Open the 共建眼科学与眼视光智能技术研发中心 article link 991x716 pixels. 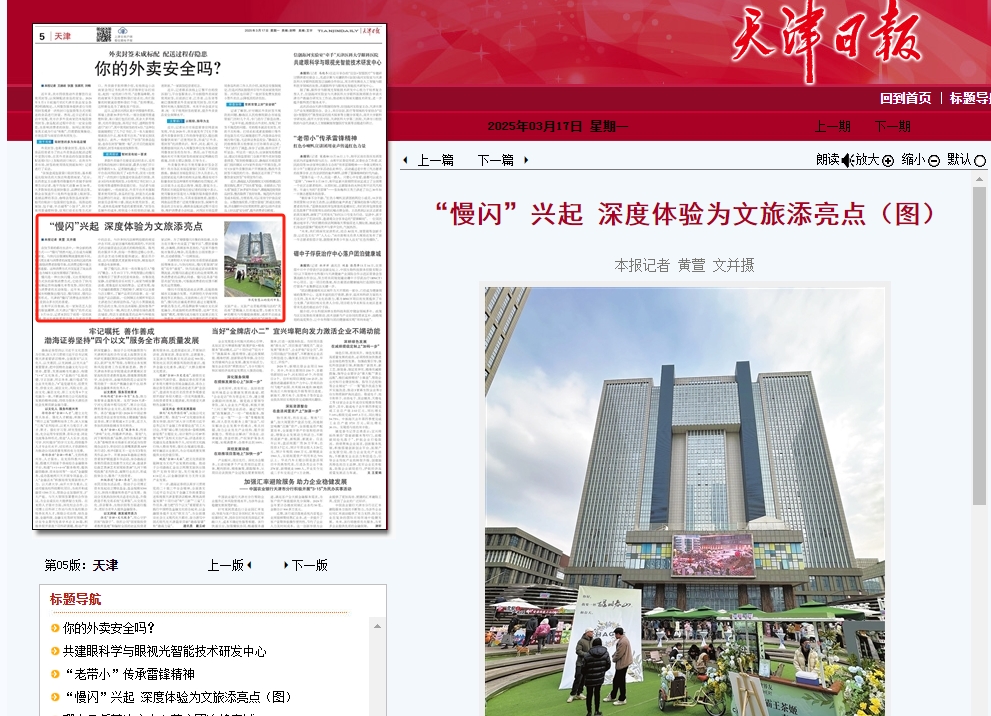[x=164, y=651]
